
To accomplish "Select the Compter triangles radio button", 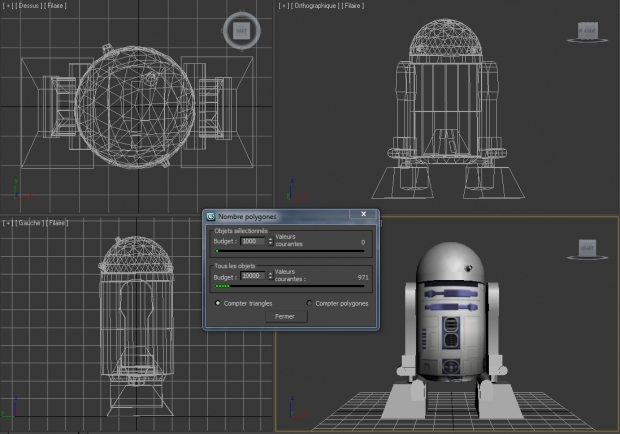I will pyautogui.click(x=217, y=303).
